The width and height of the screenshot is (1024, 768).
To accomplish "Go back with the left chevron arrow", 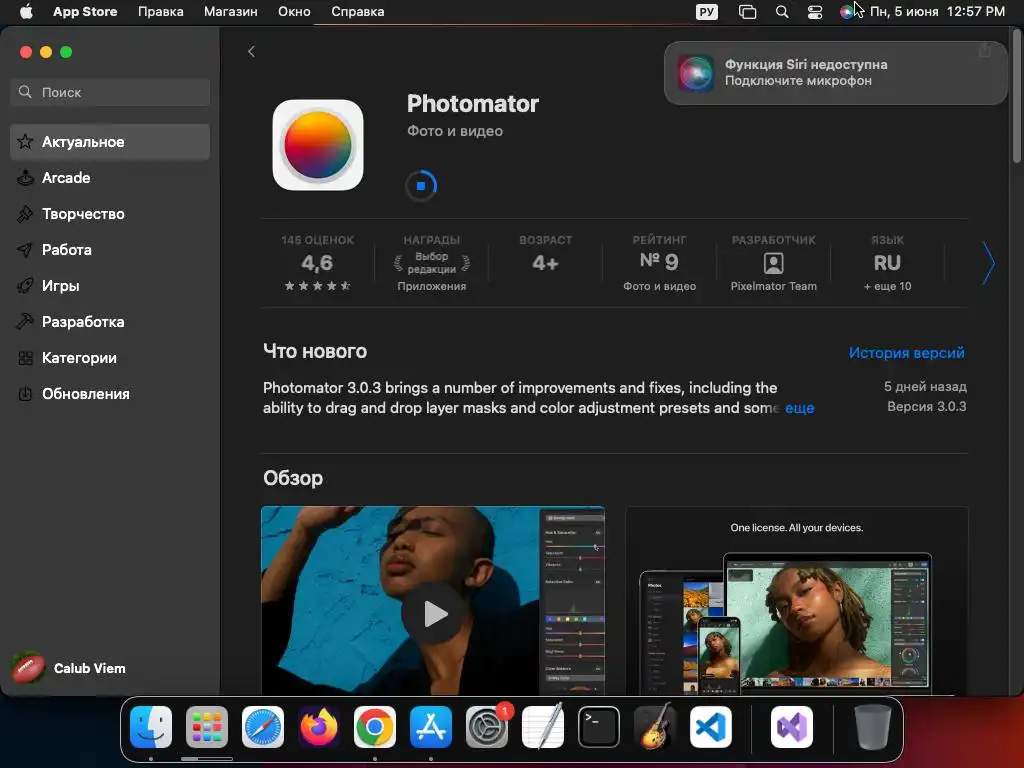I will click(251, 52).
